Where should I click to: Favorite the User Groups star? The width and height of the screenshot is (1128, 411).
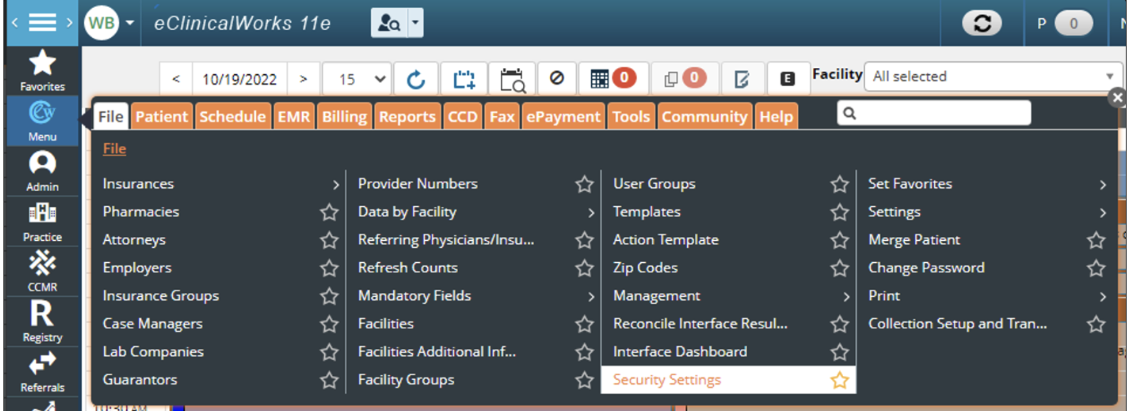click(840, 184)
